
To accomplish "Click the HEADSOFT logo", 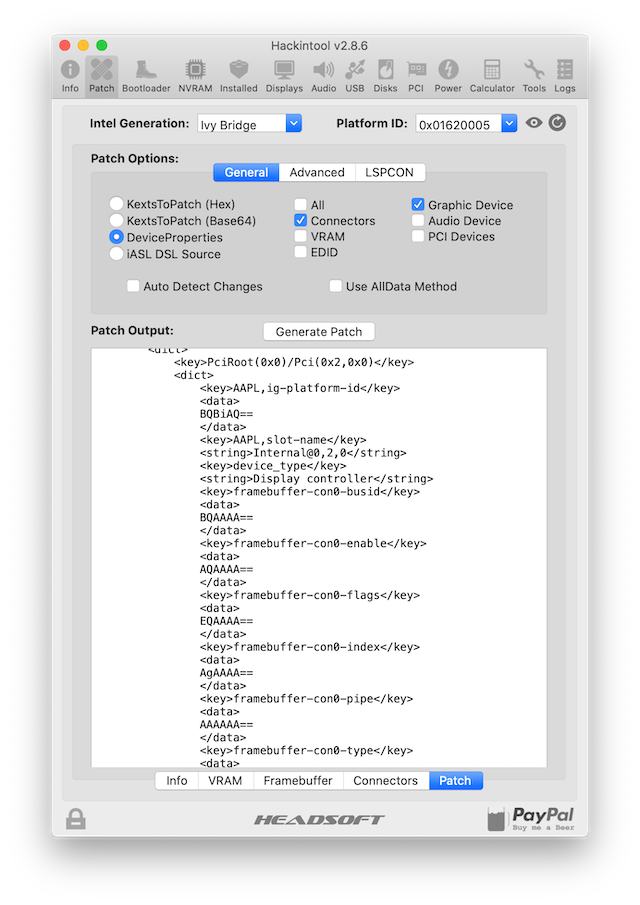I will [319, 820].
